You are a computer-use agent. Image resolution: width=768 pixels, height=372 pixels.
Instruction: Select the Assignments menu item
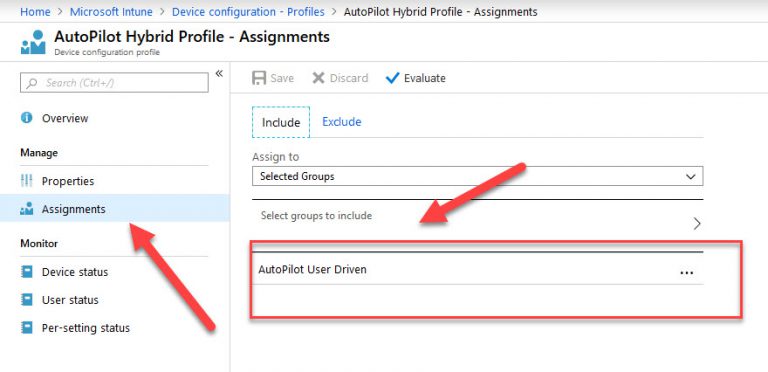coord(115,209)
